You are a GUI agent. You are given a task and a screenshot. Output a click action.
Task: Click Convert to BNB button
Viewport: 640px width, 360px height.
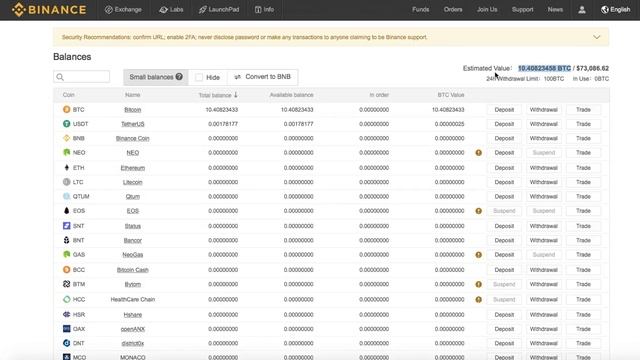(x=262, y=77)
